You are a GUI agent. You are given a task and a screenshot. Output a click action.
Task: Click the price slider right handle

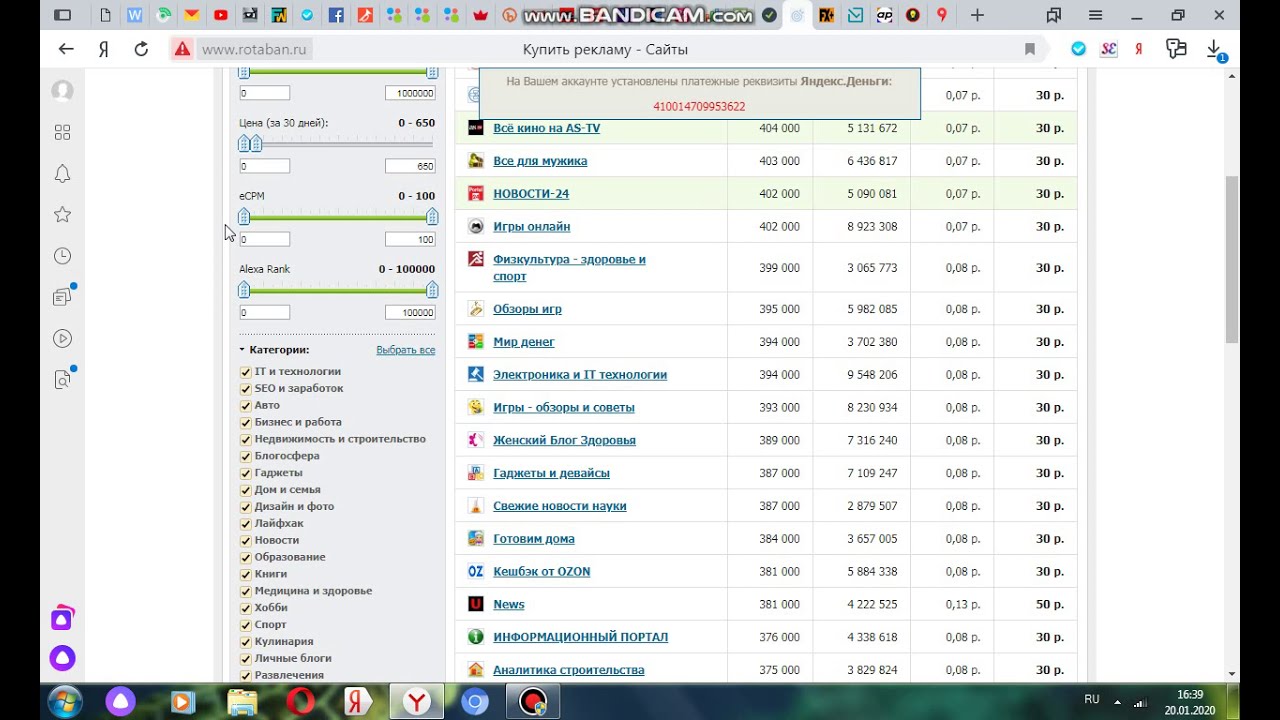pos(256,144)
